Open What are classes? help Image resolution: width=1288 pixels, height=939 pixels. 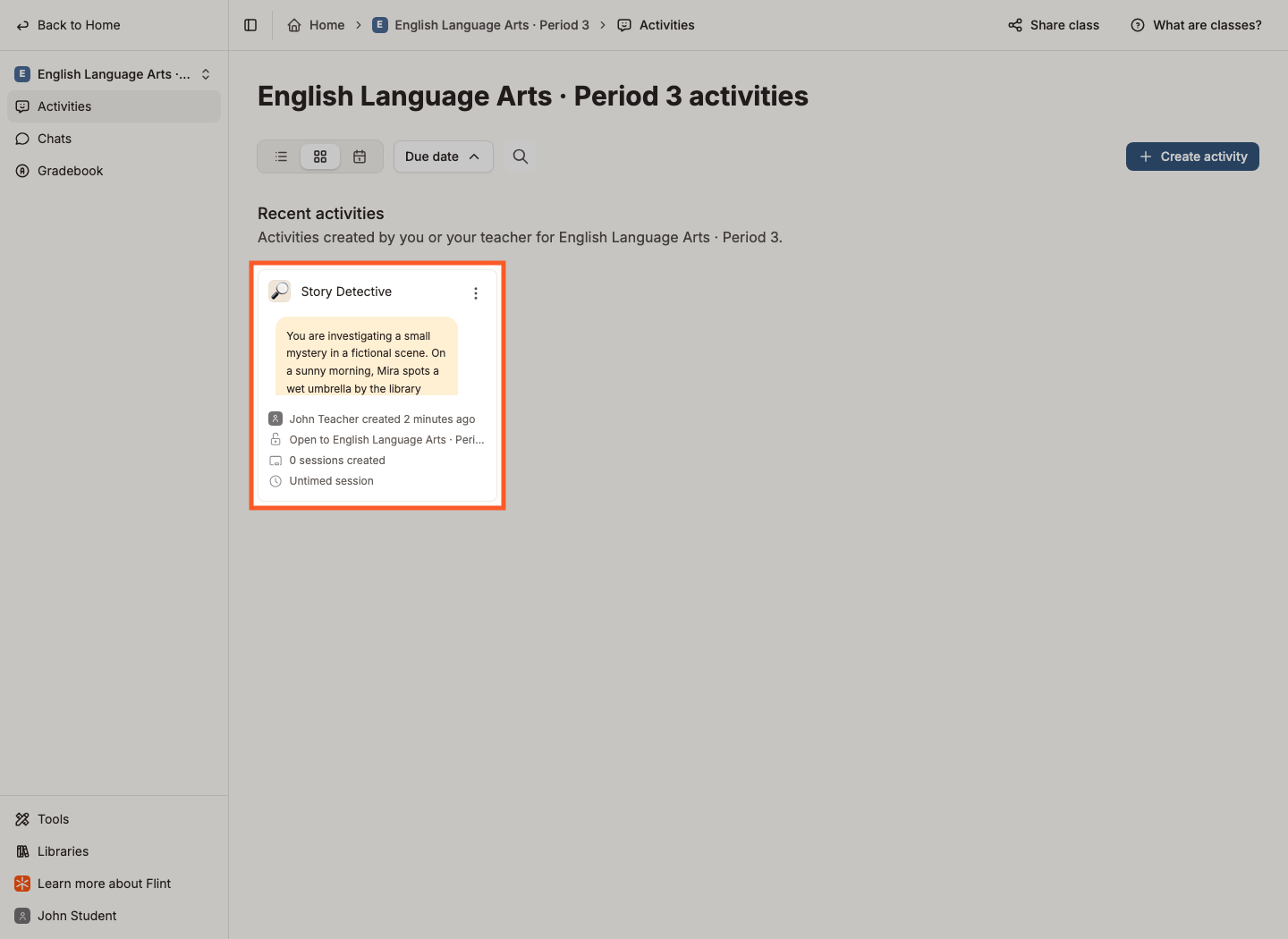[x=1196, y=25]
